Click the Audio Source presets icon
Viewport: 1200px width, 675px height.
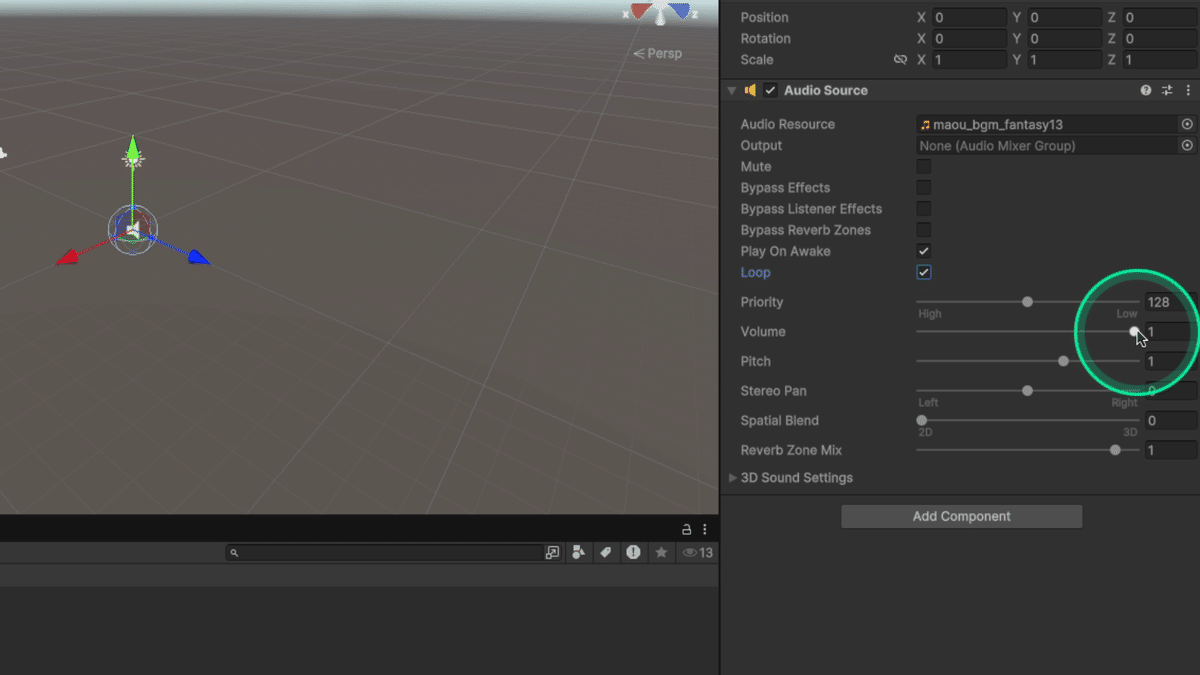tap(1166, 90)
